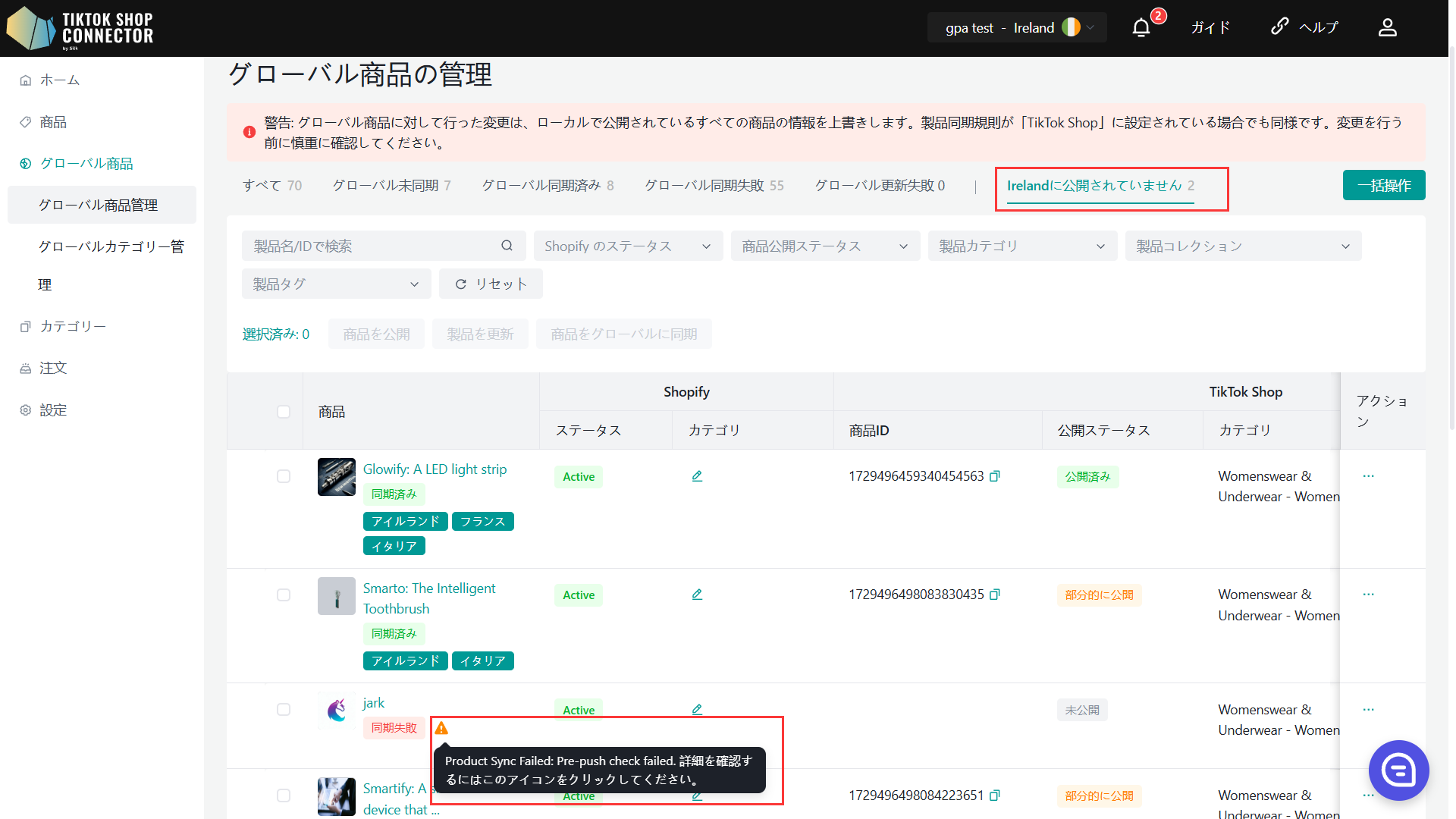The image size is (1456, 819).
Task: Open 設定 settings in sidebar
Action: pyautogui.click(x=53, y=410)
